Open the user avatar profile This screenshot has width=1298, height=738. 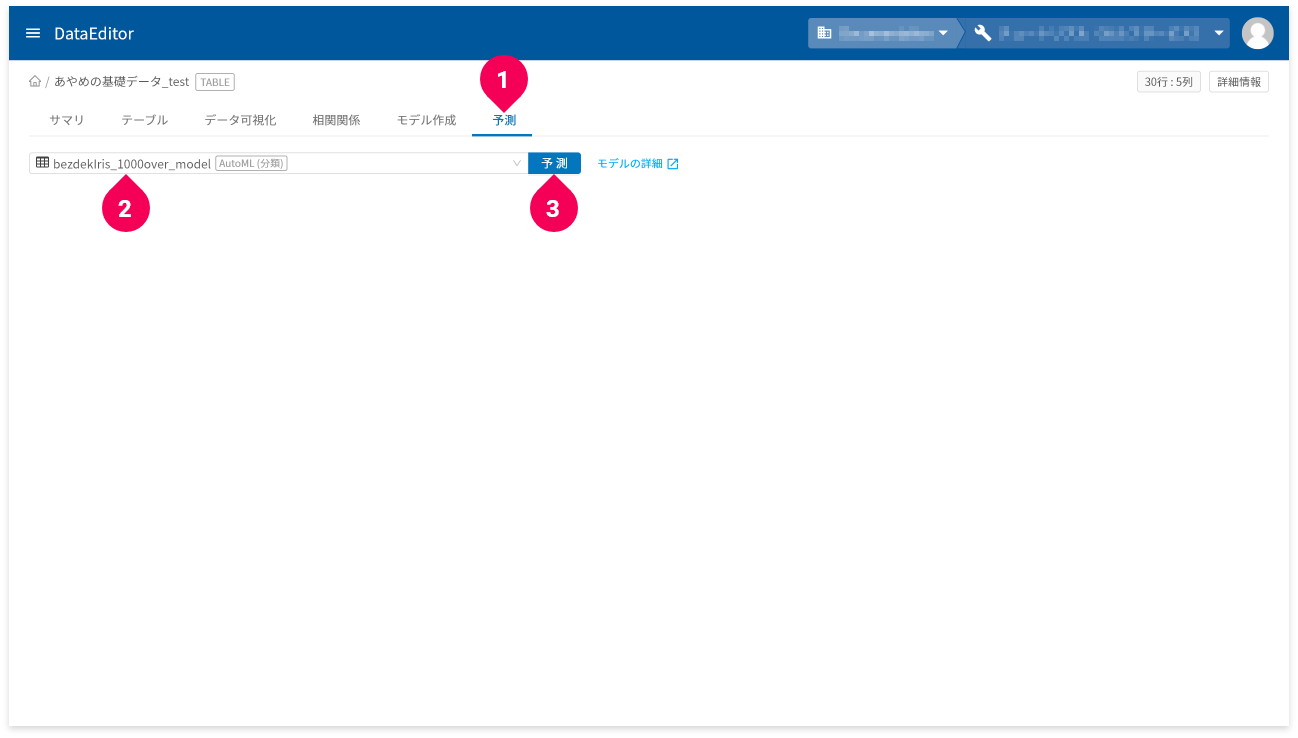(1257, 33)
